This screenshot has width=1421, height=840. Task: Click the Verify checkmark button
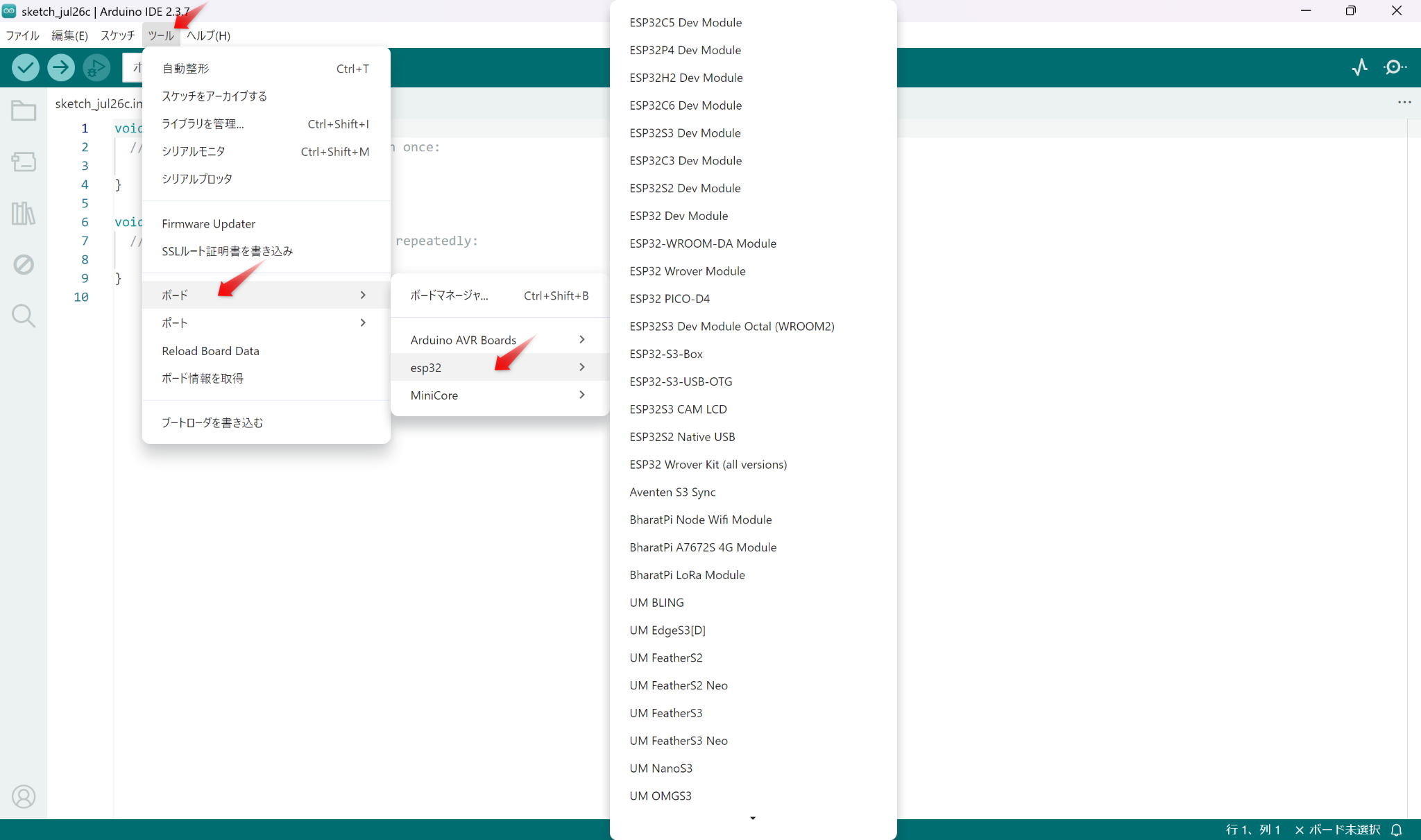(26, 67)
